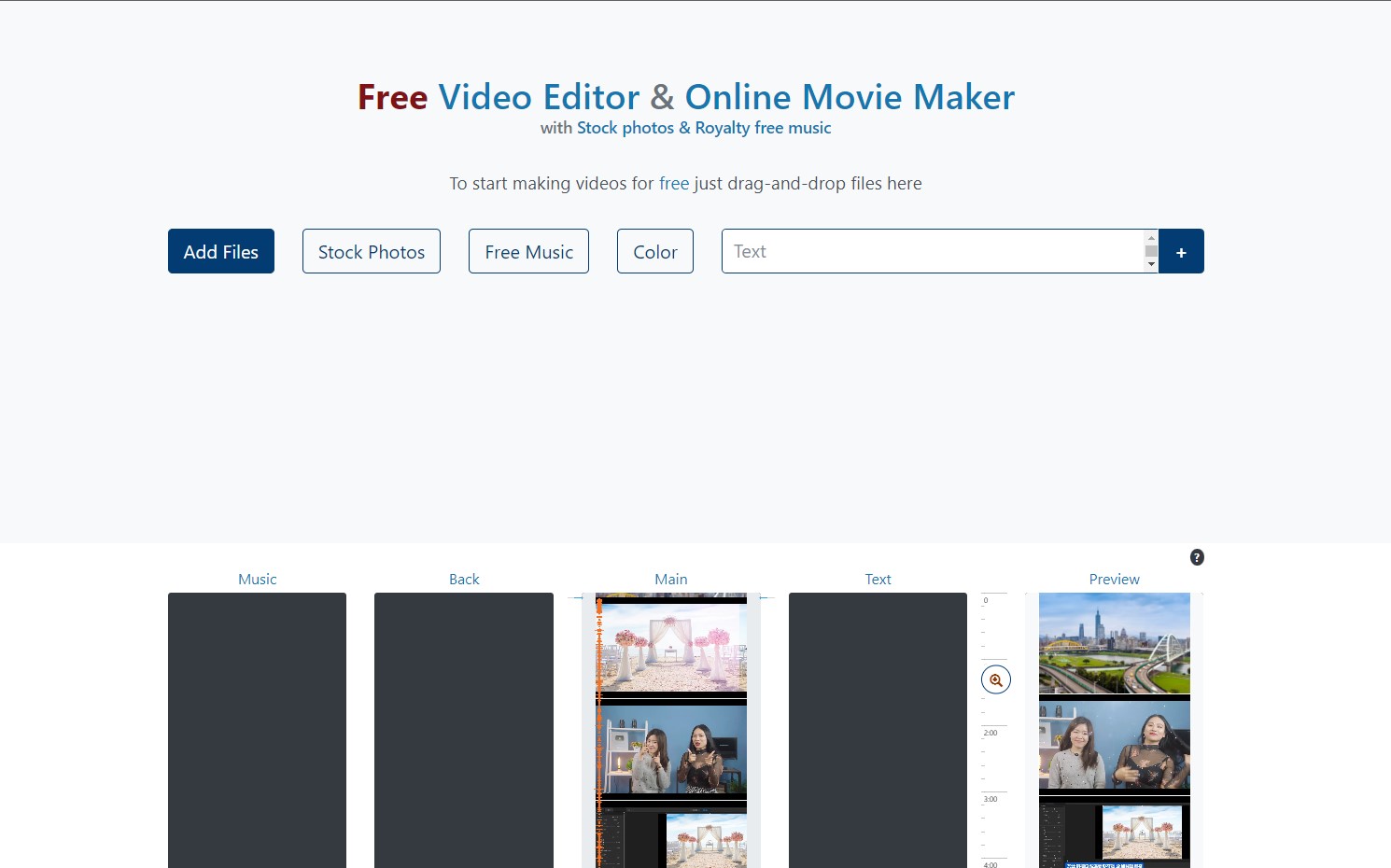Open the help question mark icon

[1197, 557]
